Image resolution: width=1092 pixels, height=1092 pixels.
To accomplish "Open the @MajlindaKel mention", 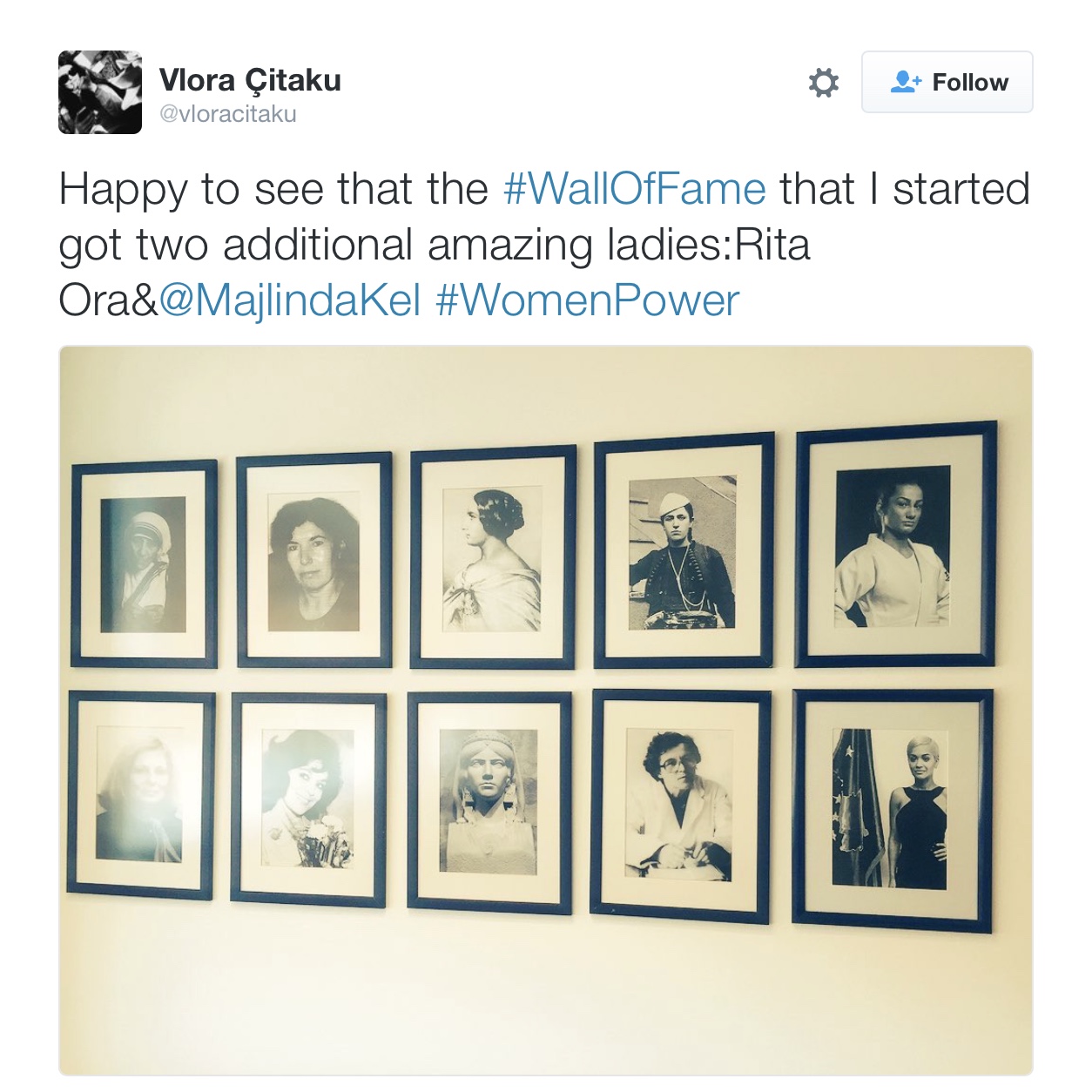I will (x=290, y=300).
